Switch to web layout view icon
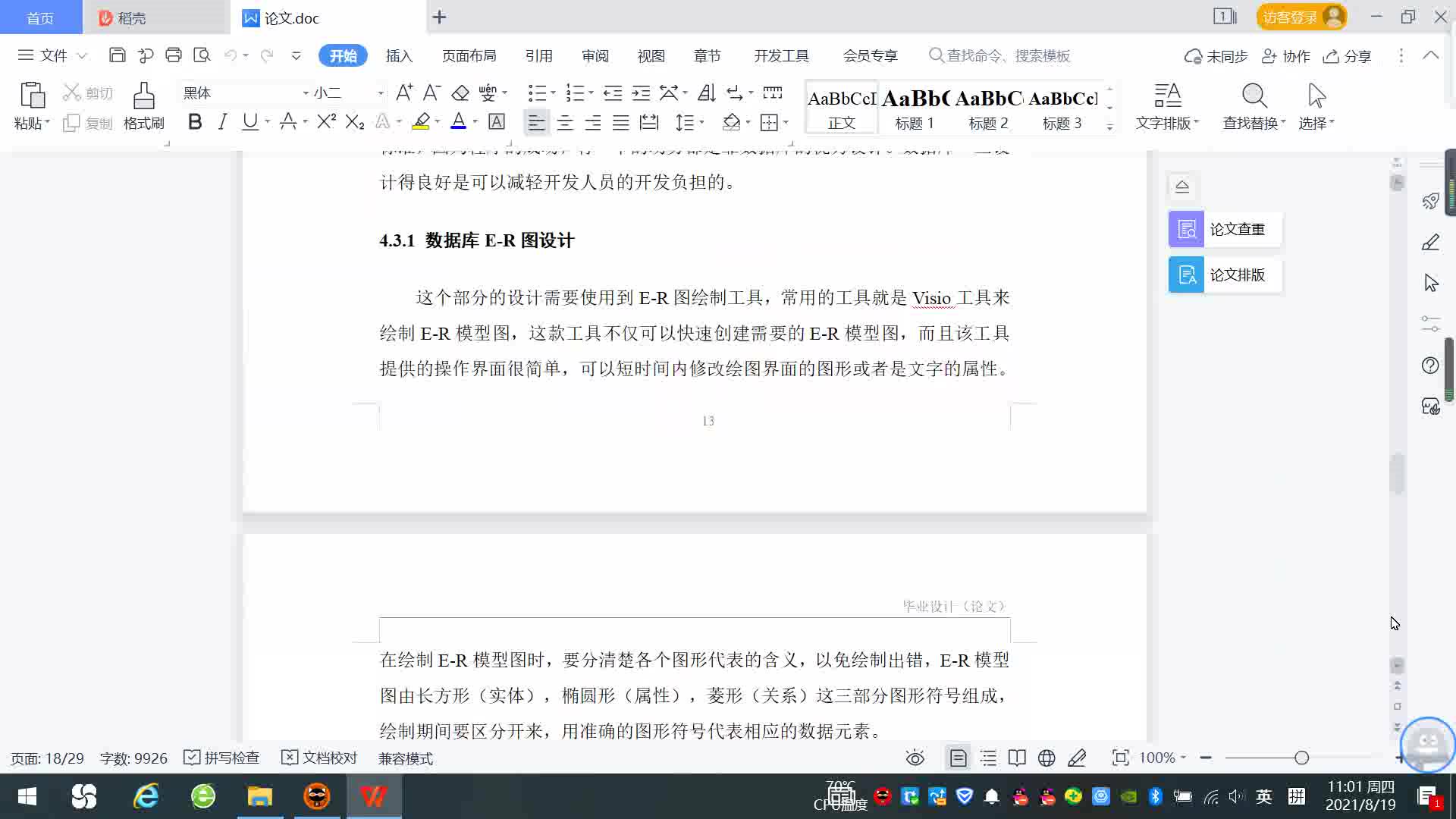The image size is (1456, 819). click(1046, 758)
